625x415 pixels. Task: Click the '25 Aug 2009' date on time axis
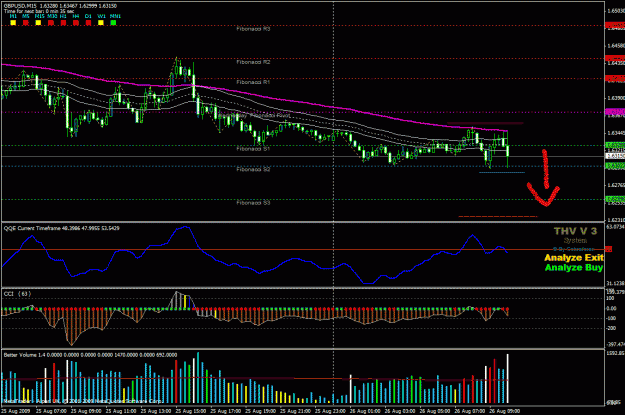[x=16, y=411]
